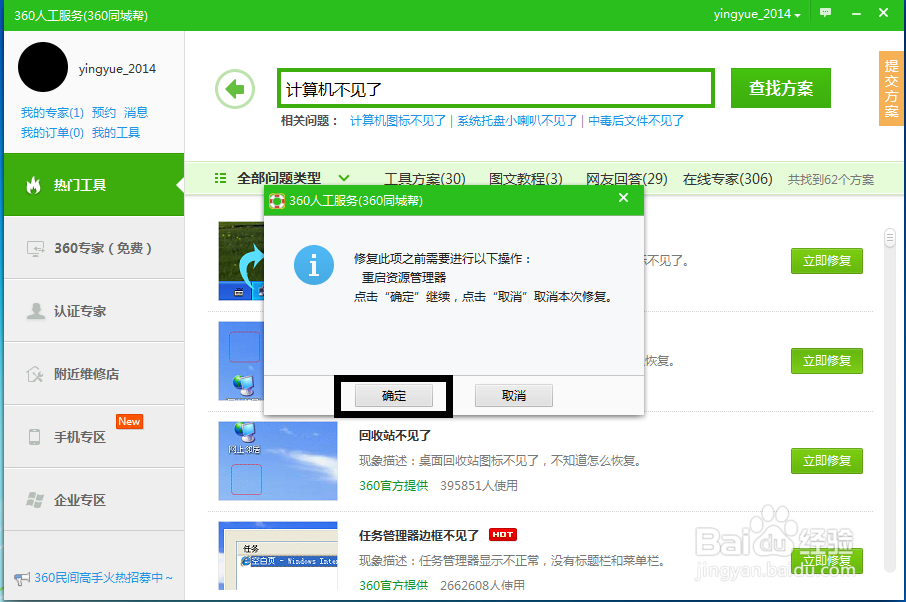Open 附近维修店 via its wrench icon
Screen dimensions: 906x602
(33, 373)
